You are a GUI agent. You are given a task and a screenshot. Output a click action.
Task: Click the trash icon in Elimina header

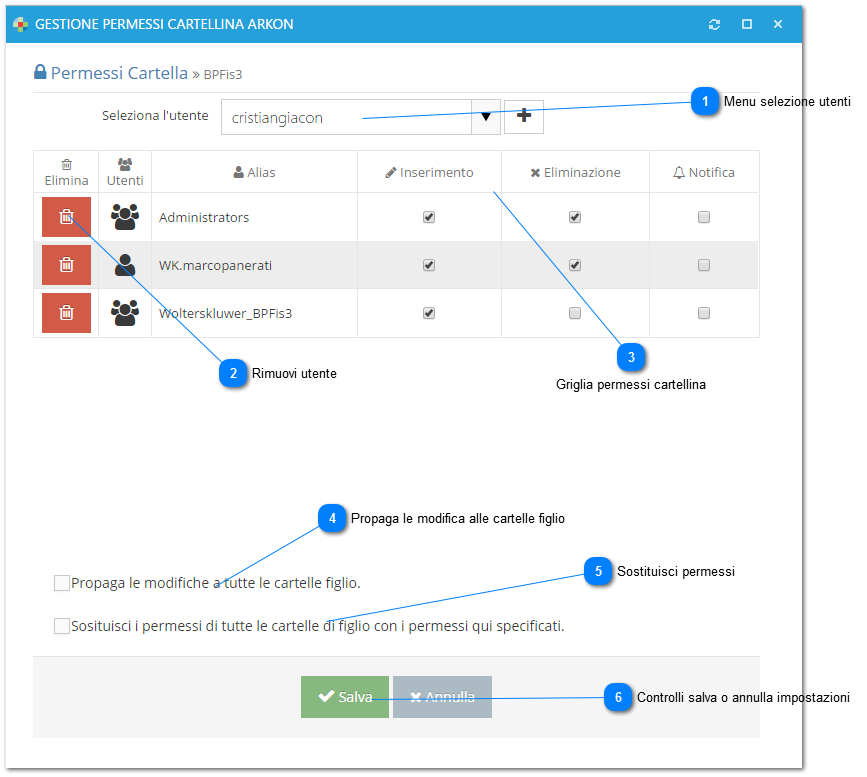coord(66,164)
